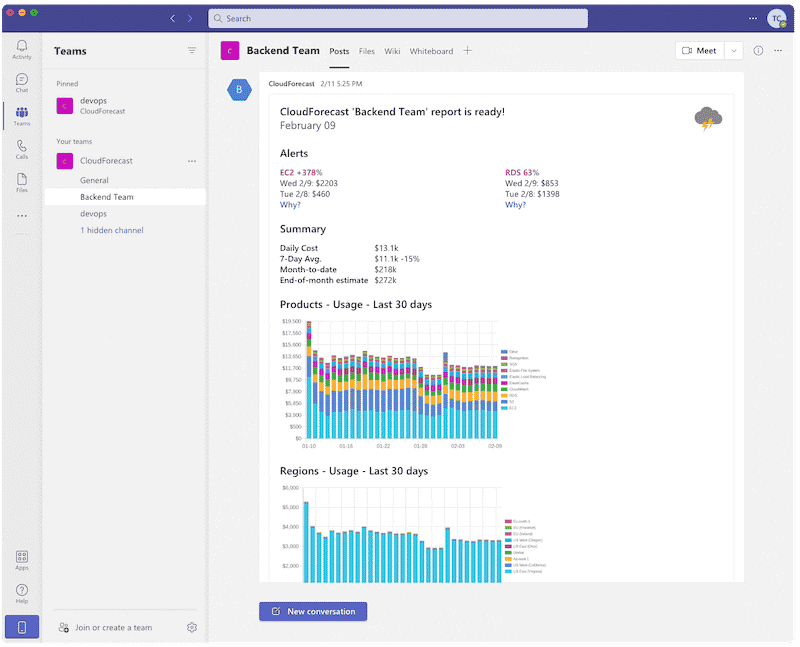Open settings and more ellipsis in title bar
This screenshot has width=800, height=647.
pos(753,18)
